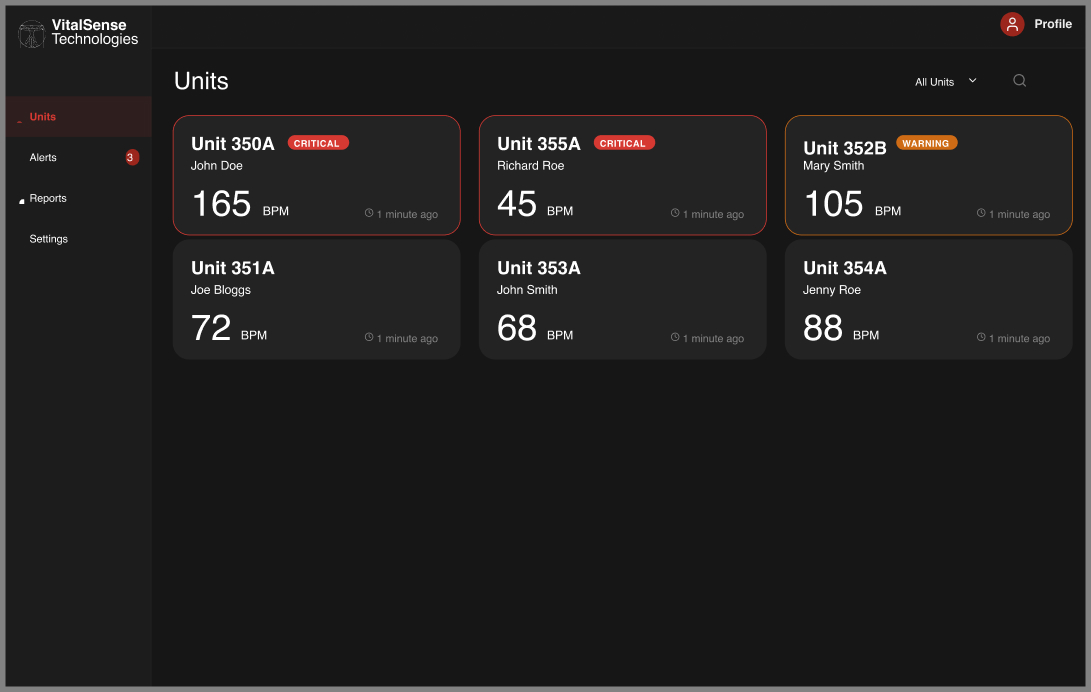Screen dimensions: 1091x692
Task: Select the CRITICAL tag on Unit 355A
Action: (624, 143)
